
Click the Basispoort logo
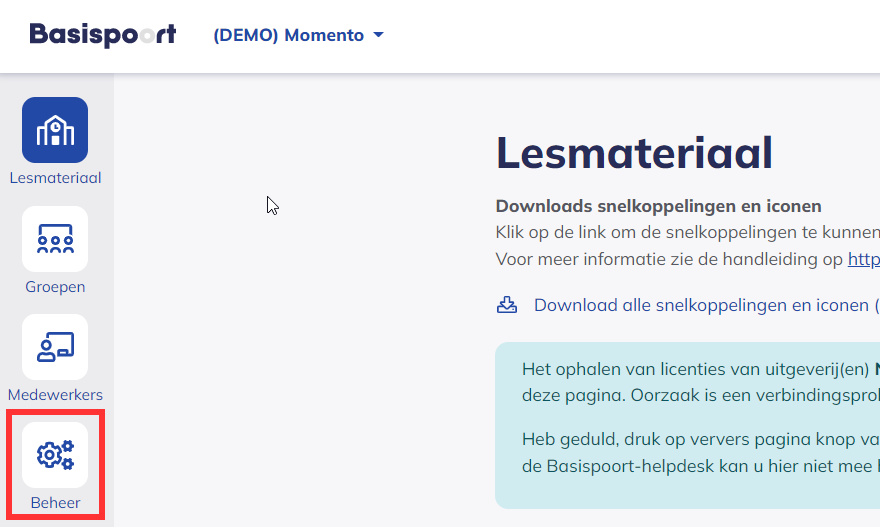coord(103,35)
